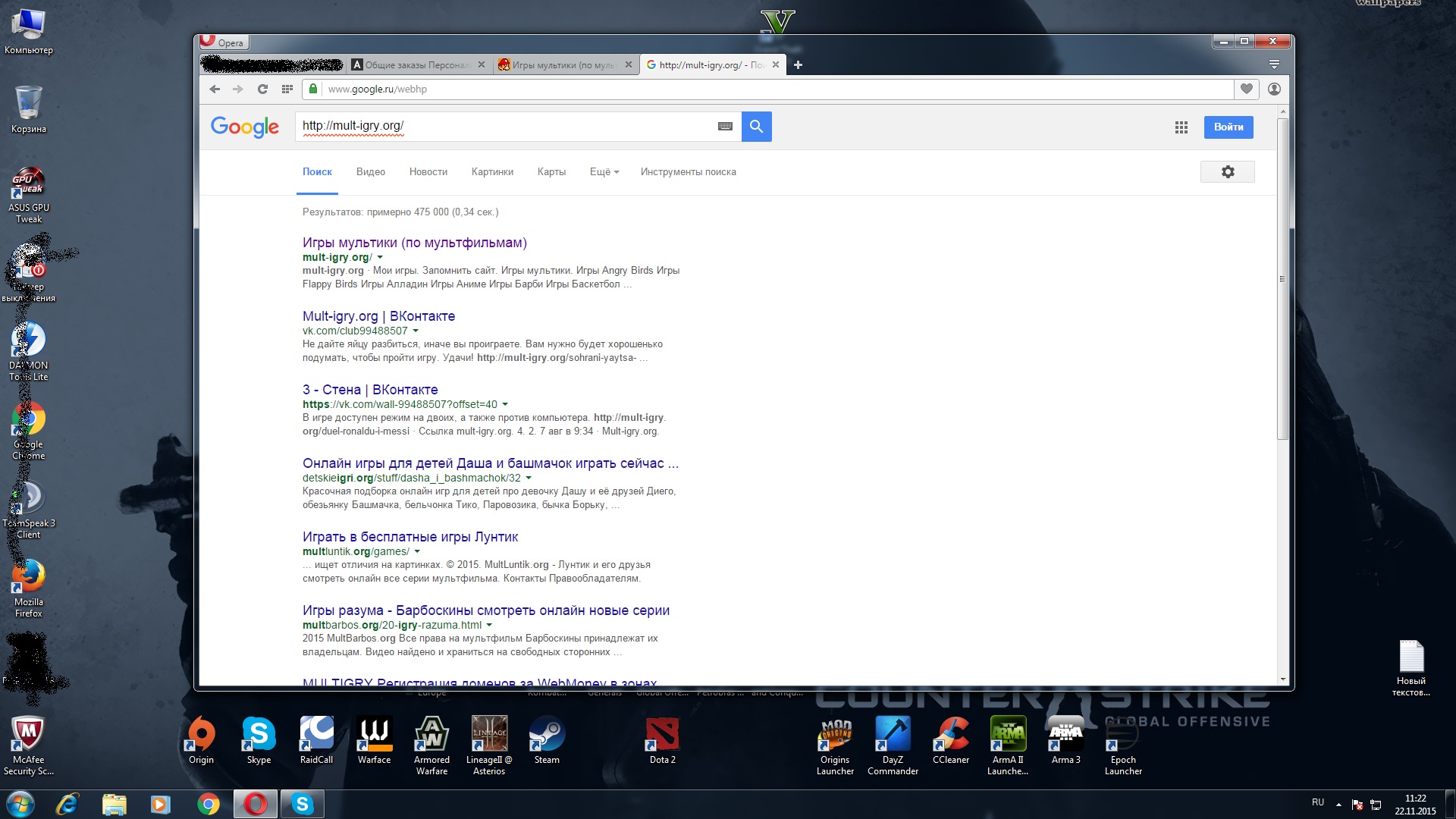The height and width of the screenshot is (819, 1456).
Task: Open the DayZ Commander desktop shortcut
Action: pos(893,746)
